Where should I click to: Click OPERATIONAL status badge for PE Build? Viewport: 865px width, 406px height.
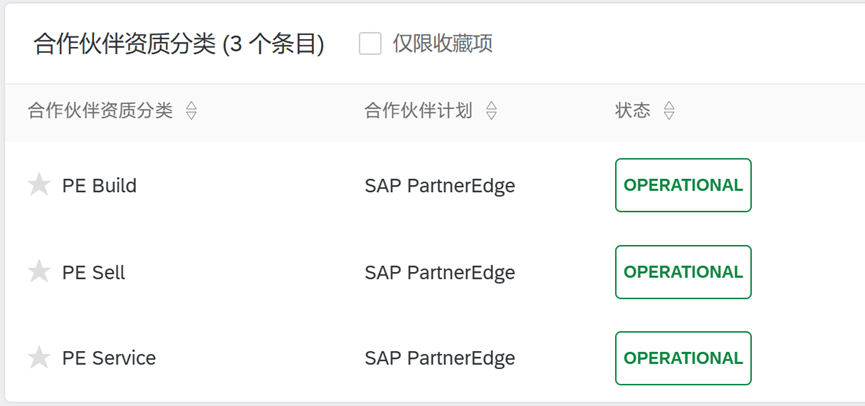[684, 185]
